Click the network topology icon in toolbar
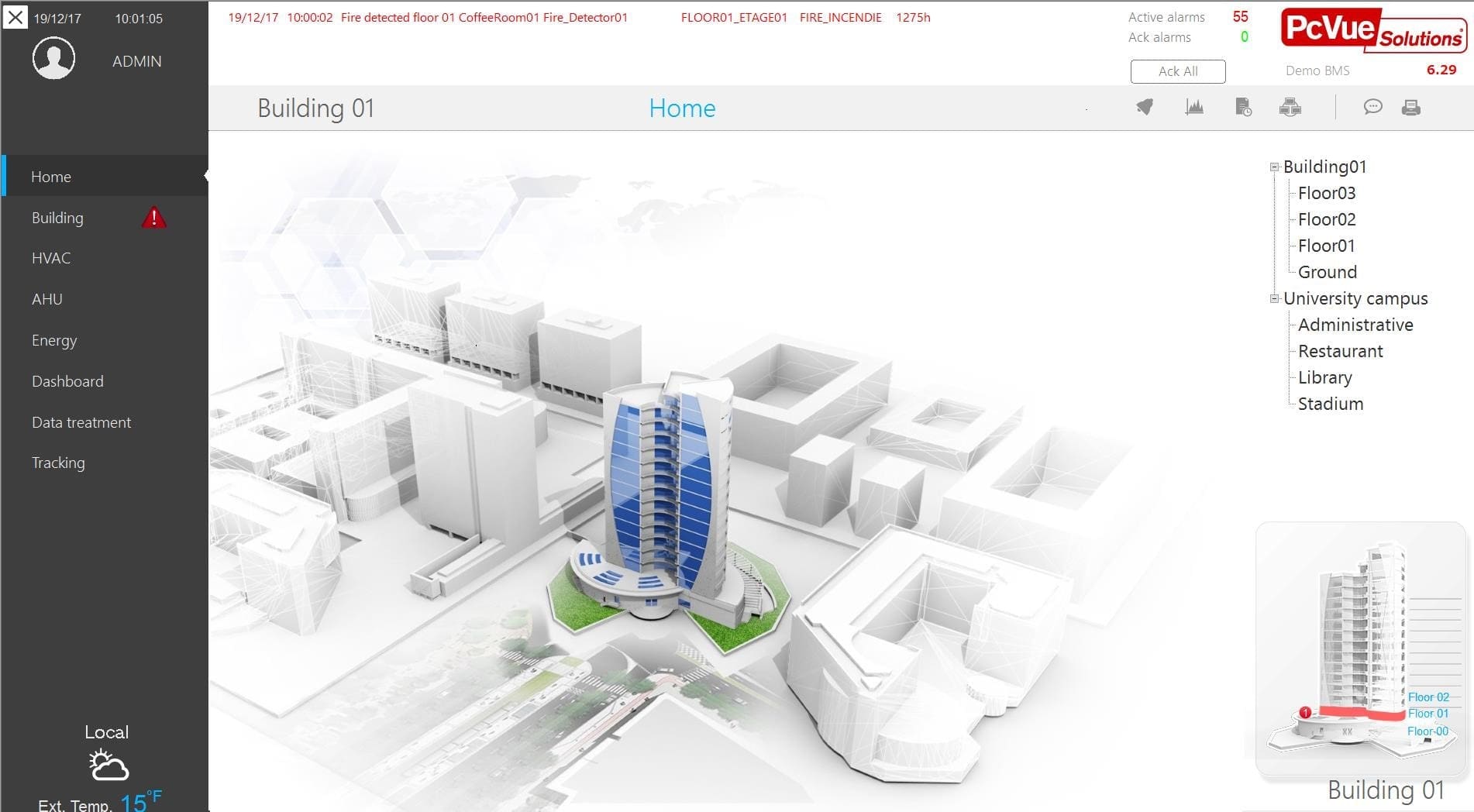 (x=1289, y=107)
